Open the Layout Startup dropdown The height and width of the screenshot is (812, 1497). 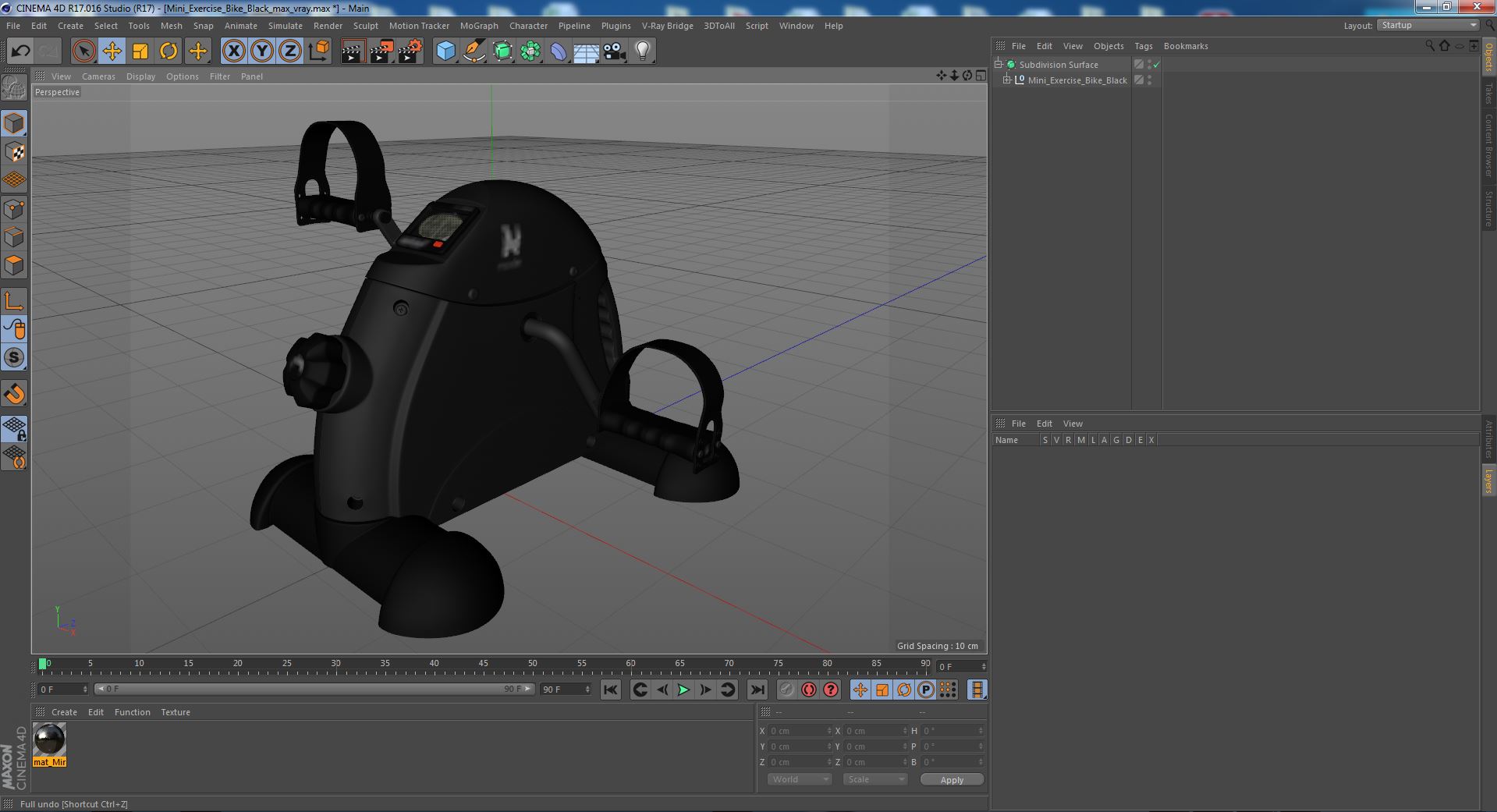1428,26
